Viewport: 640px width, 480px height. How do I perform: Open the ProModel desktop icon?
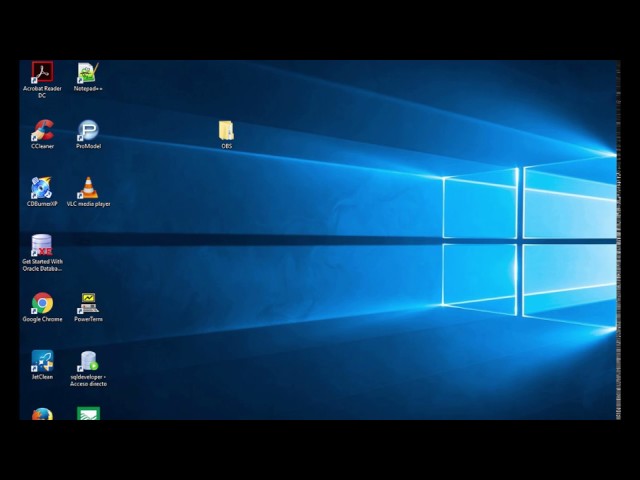88,130
